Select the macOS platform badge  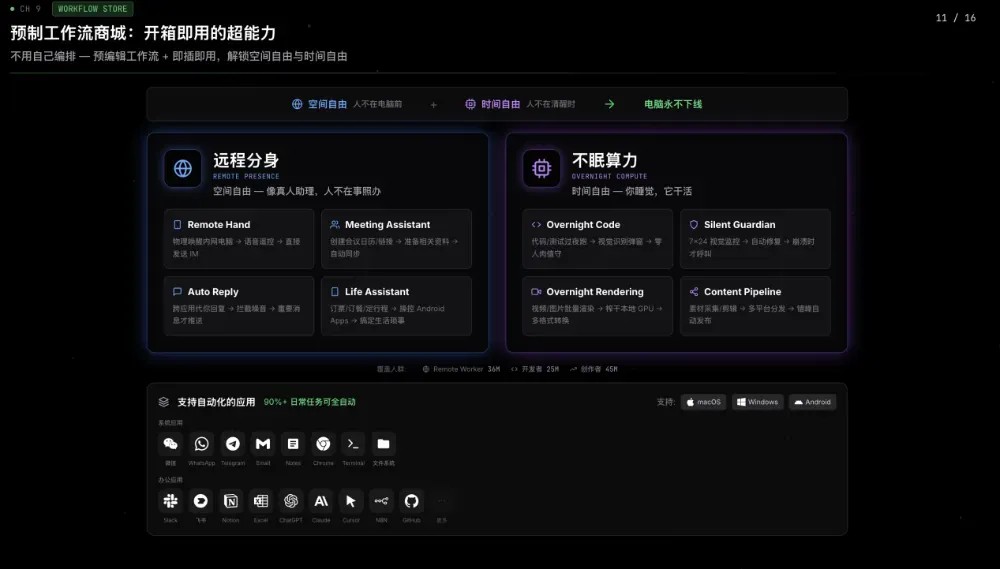coord(703,402)
